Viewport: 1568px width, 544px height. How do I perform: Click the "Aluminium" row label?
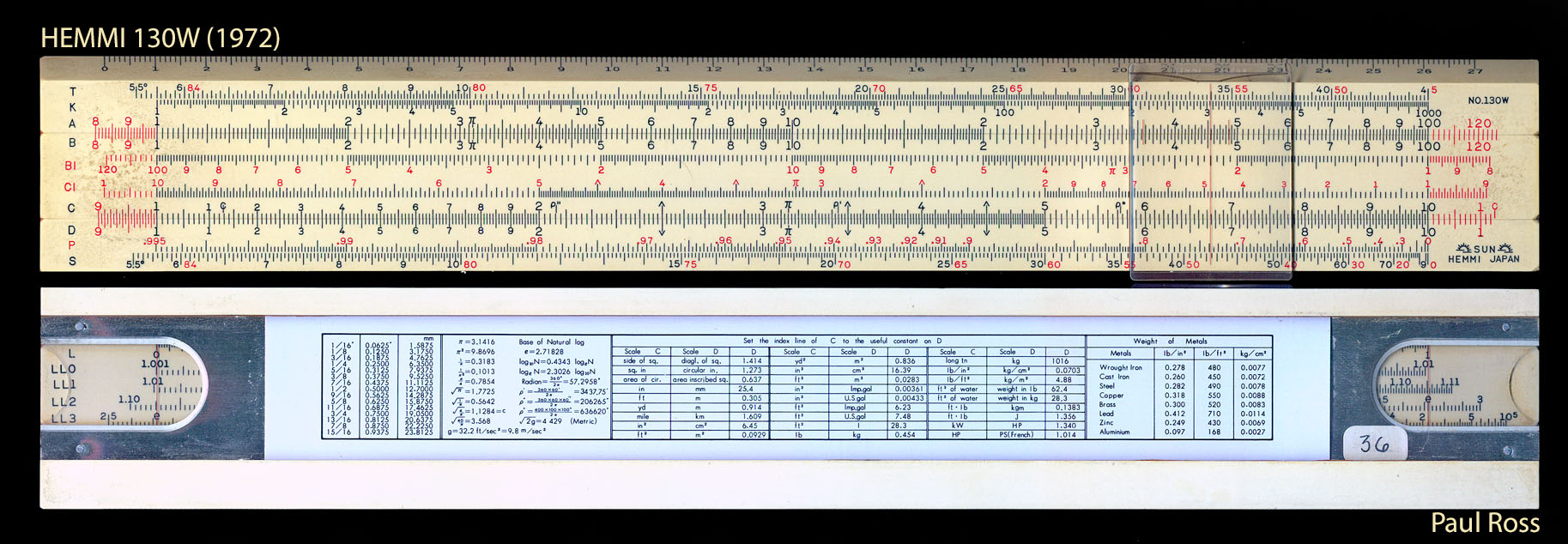point(1115,432)
